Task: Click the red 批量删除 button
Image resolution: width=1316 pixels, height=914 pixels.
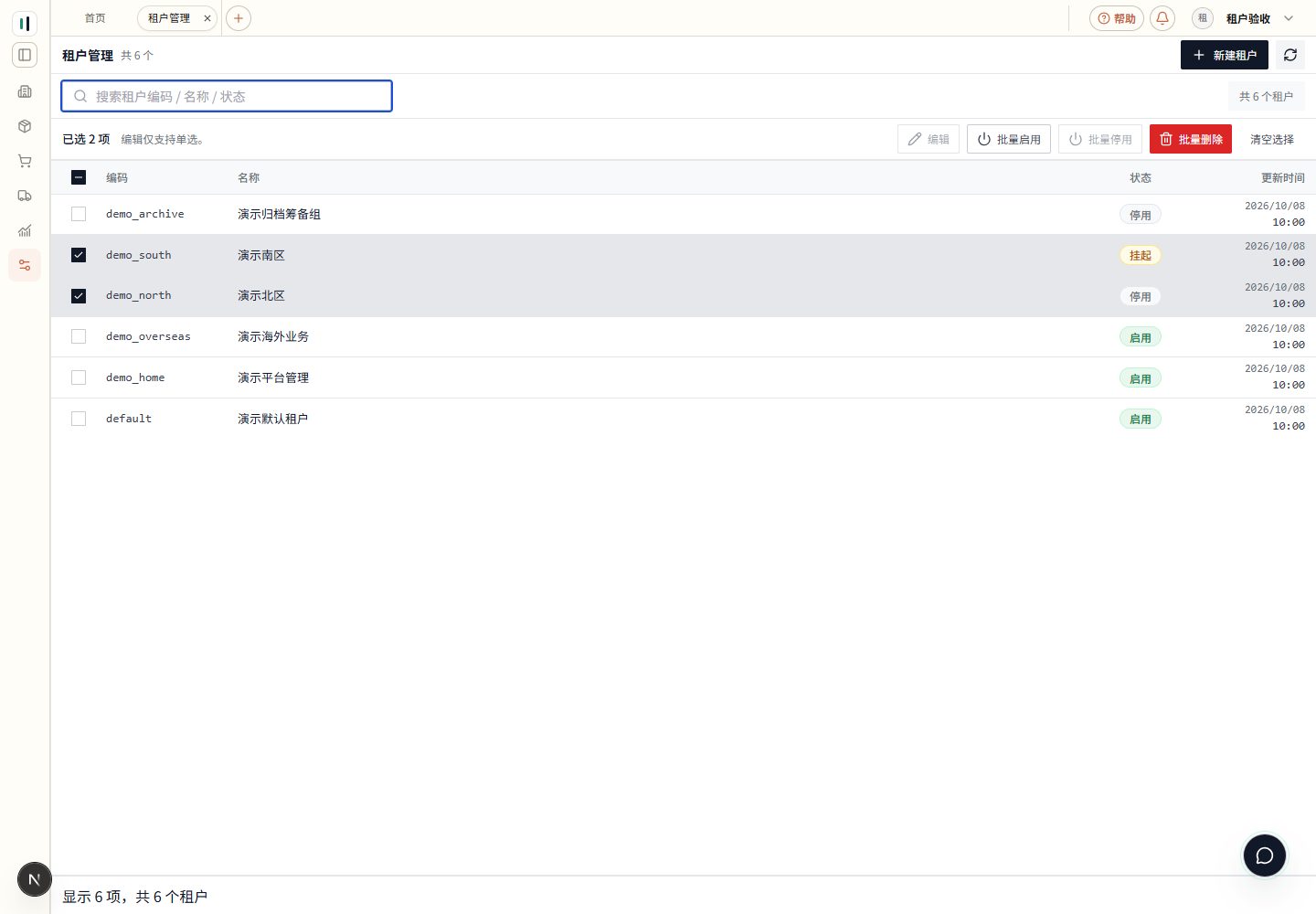Action: (1191, 139)
